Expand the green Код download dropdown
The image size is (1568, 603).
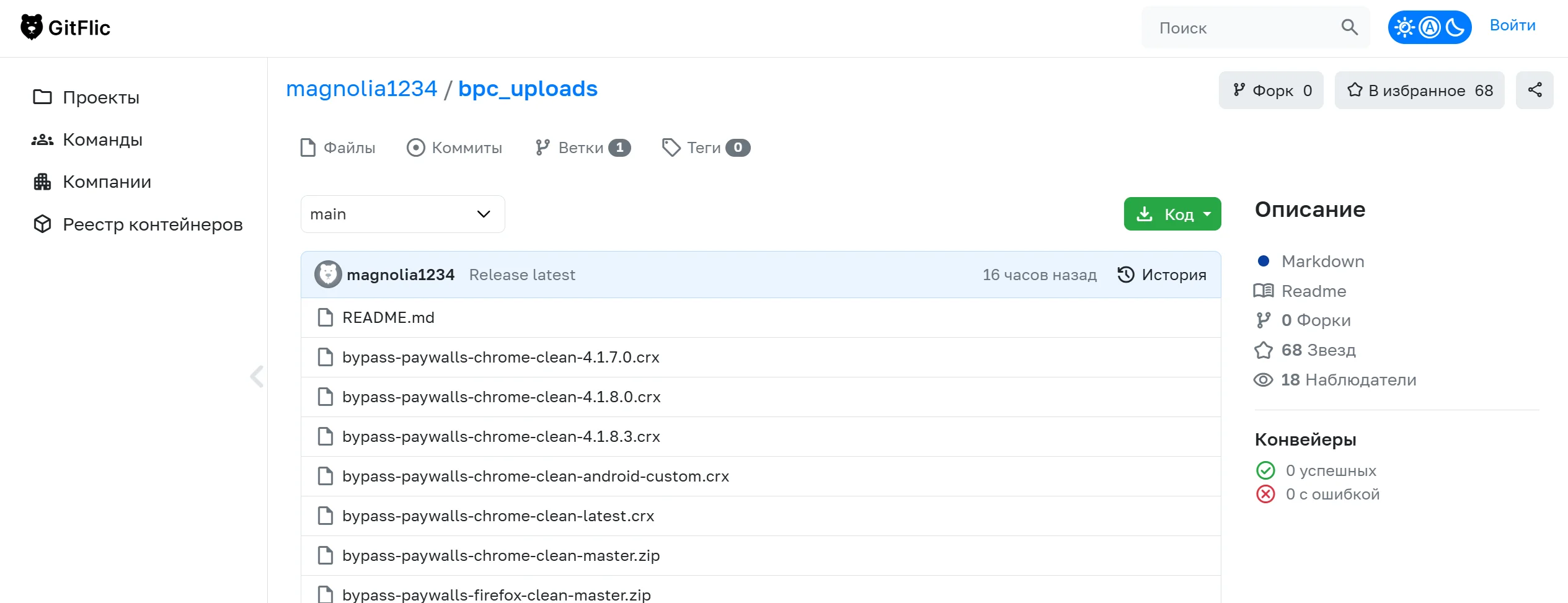(1172, 214)
